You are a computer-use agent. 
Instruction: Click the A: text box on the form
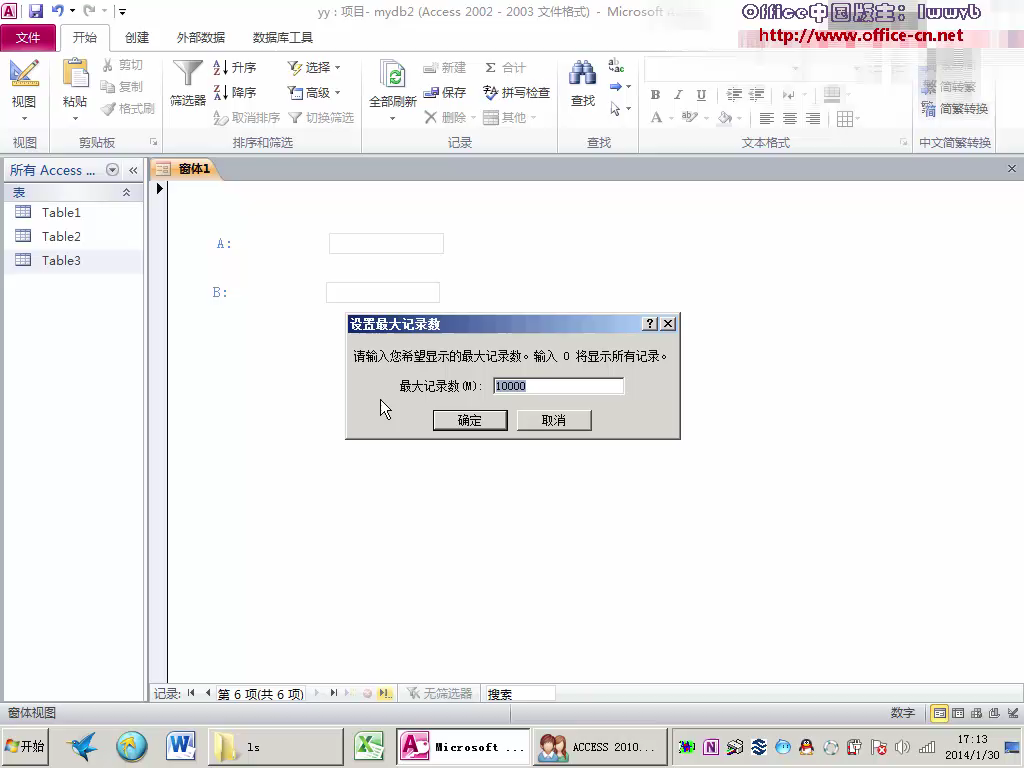click(386, 243)
